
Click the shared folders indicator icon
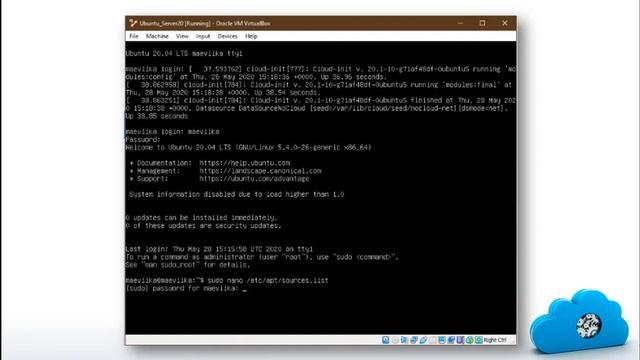pyautogui.click(x=433, y=340)
